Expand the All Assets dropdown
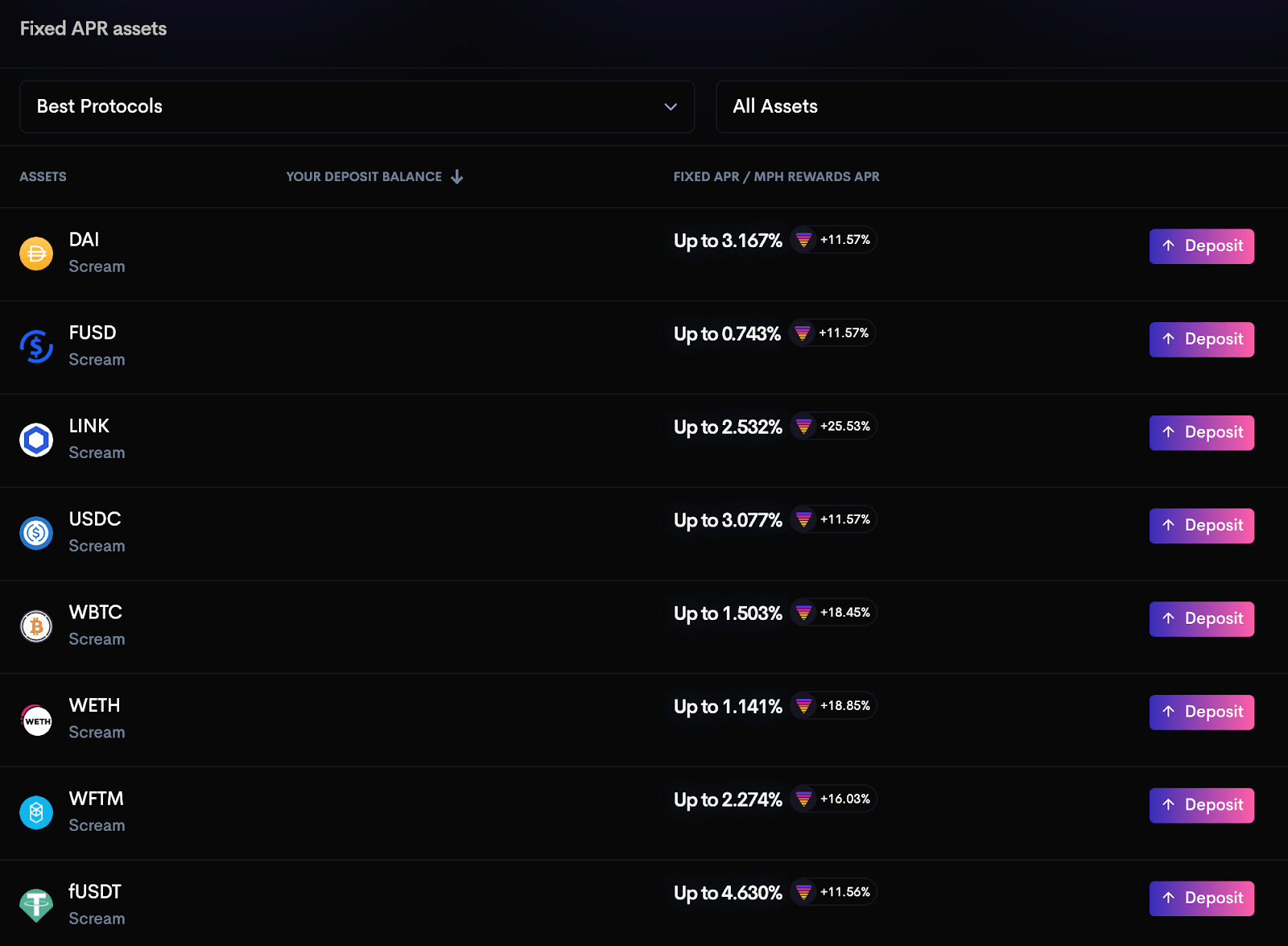1288x946 pixels. point(1001,106)
